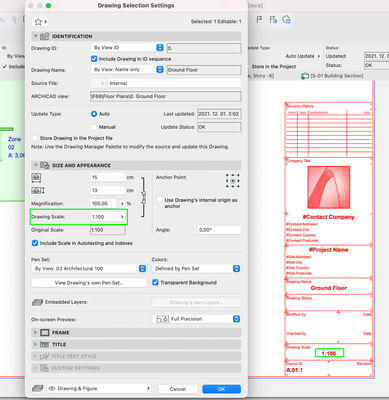Screen dimensions: 389x400
Task: Select the Anchor Point grid center
Action: pyautogui.click(x=233, y=181)
